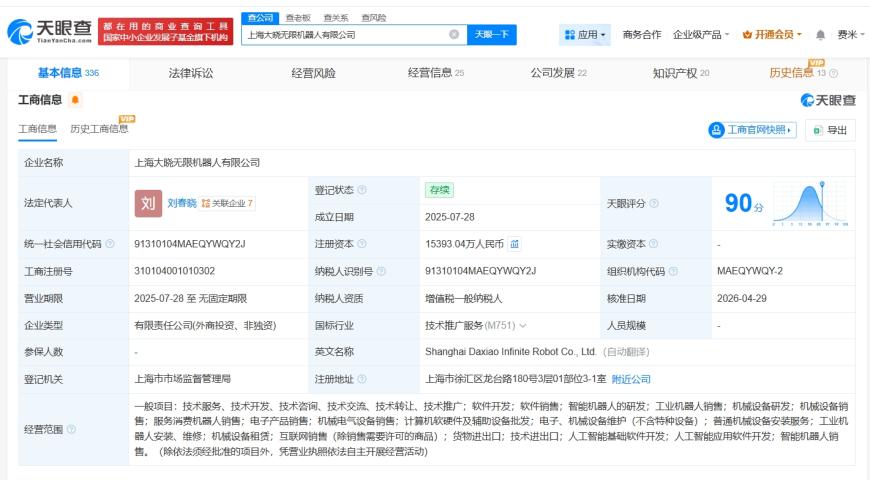Click the red banner 都在用的商业查询工具
870x480 pixels.
[x=165, y=31]
